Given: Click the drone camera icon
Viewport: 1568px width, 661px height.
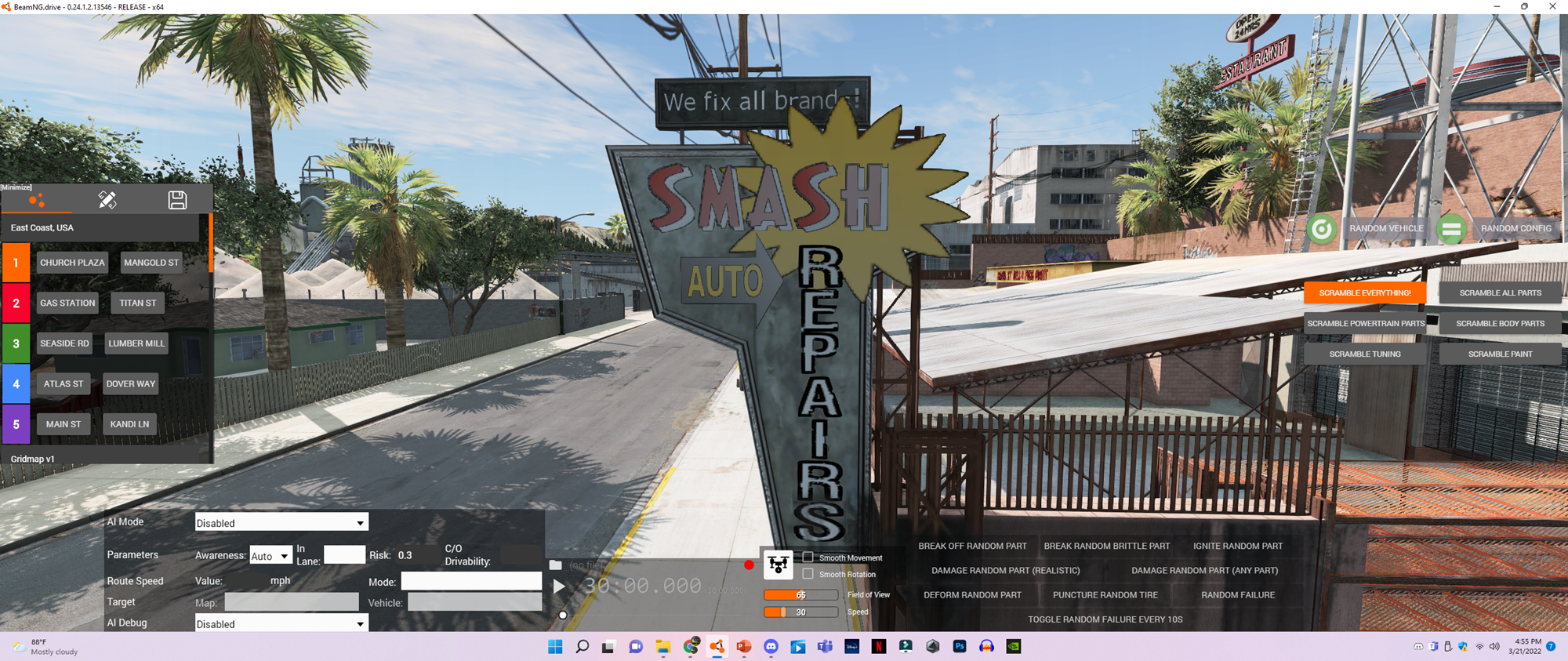Looking at the screenshot, I should click(779, 564).
